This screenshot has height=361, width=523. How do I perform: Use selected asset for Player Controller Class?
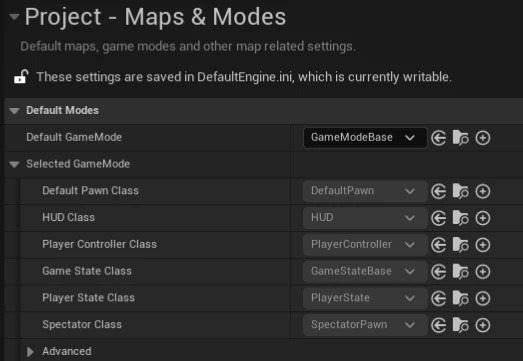(439, 245)
